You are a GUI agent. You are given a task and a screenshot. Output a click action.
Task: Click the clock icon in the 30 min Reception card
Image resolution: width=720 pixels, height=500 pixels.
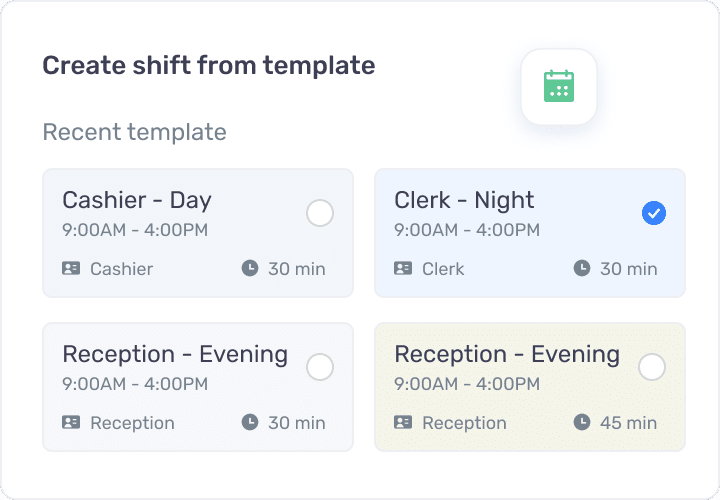pyautogui.click(x=250, y=422)
